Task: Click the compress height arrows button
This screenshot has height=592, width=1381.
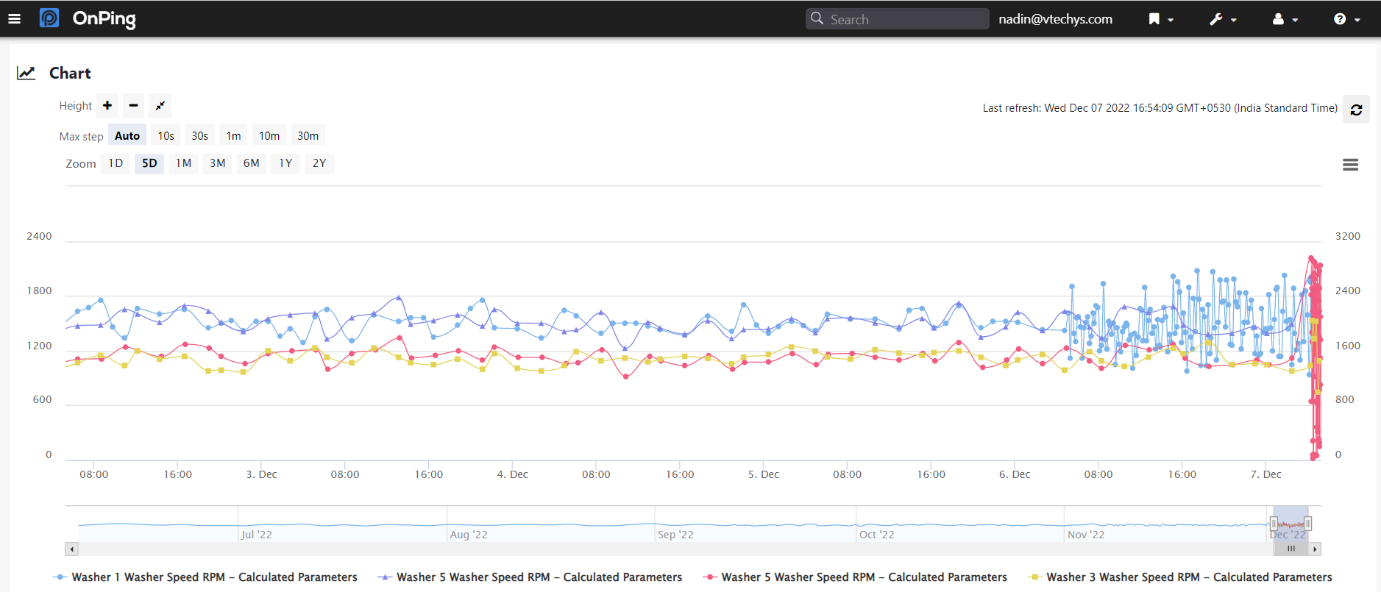Action: click(160, 105)
